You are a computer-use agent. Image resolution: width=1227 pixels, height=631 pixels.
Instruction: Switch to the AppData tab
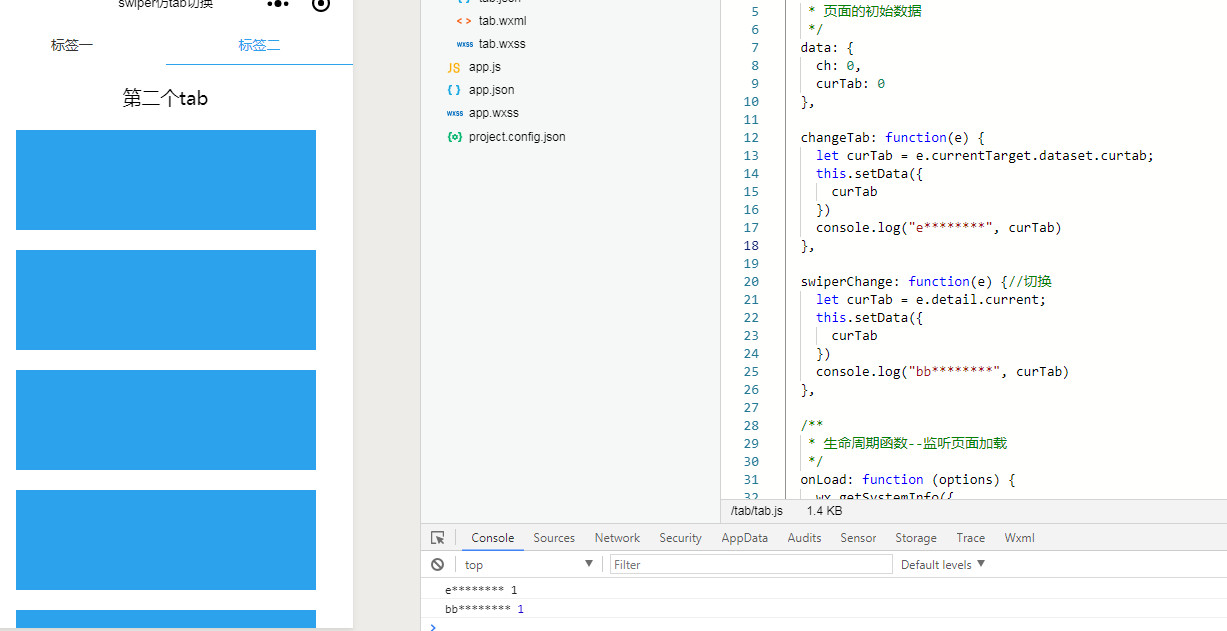click(745, 538)
